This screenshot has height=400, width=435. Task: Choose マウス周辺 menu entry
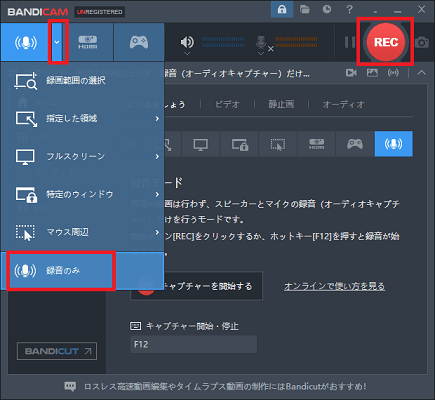pyautogui.click(x=83, y=232)
